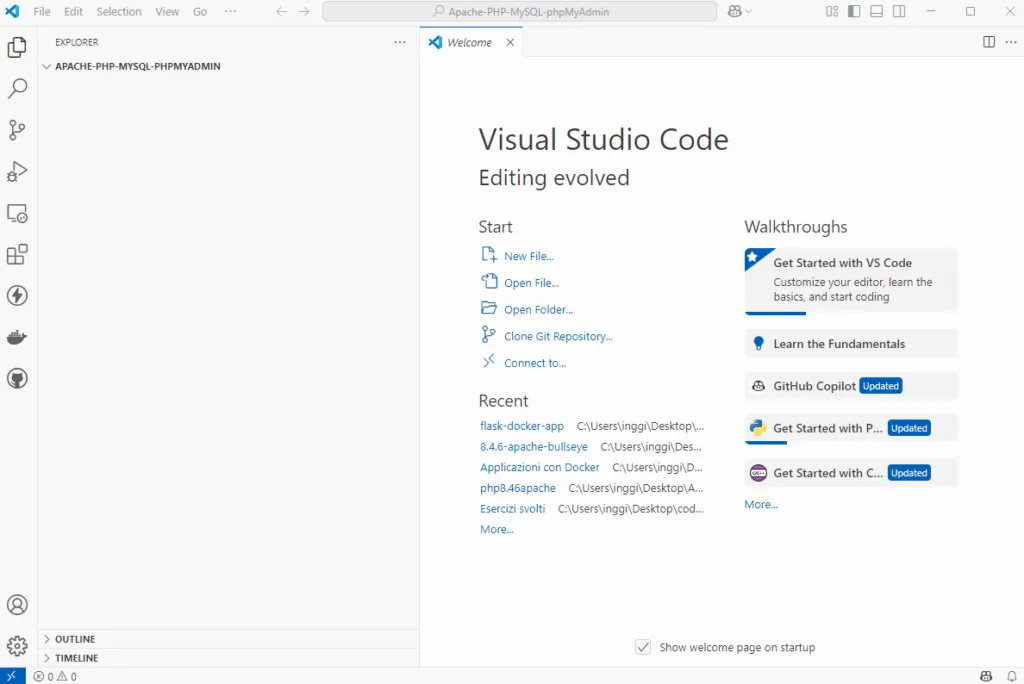Show more menu items via ellipsis
This screenshot has height=684, width=1024.
click(x=231, y=11)
